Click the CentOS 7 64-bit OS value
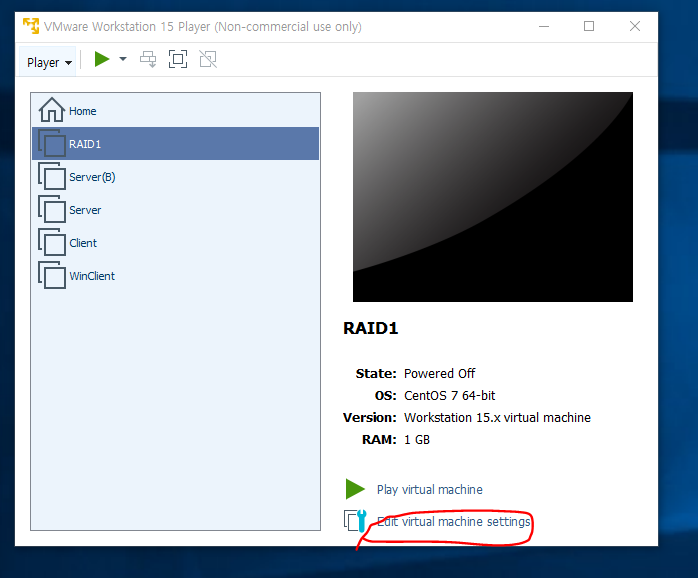This screenshot has height=578, width=698. coord(450,395)
